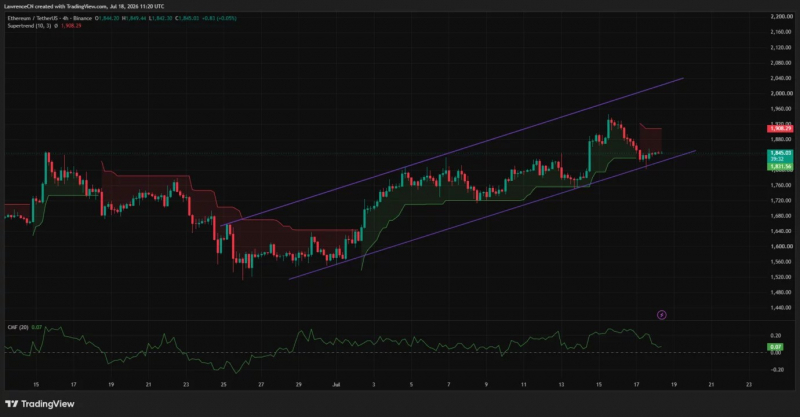Click the 'Jul' month label on time axis

coord(336,384)
